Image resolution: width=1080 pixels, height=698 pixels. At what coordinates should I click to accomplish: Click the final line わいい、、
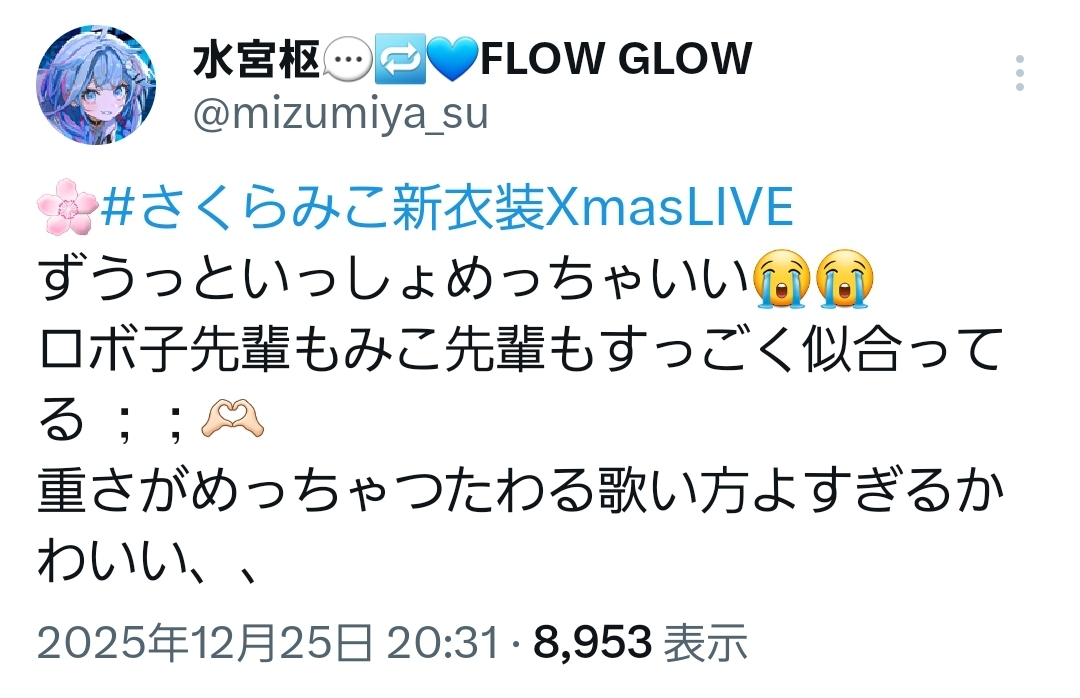pyautogui.click(x=148, y=562)
